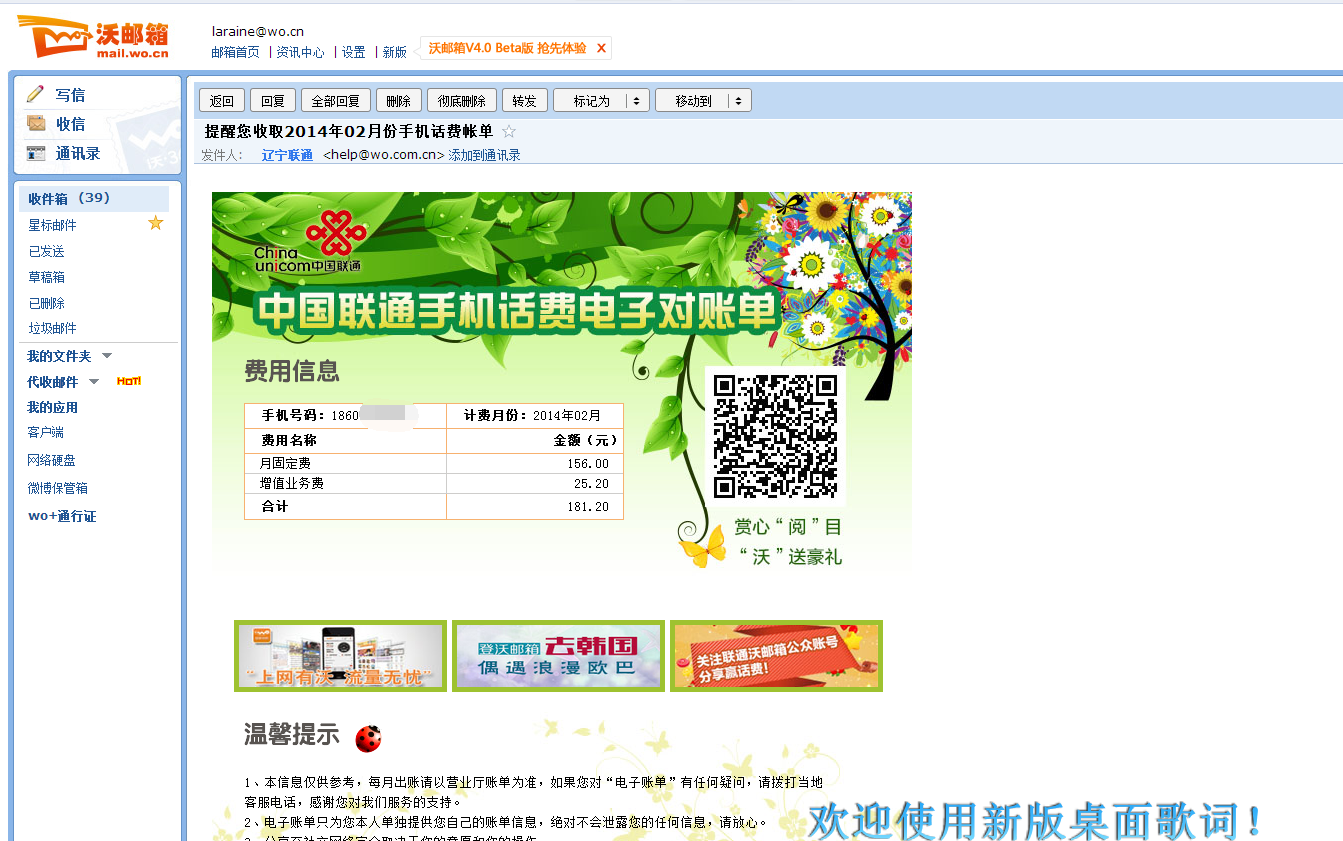The image size is (1343, 841).
Task: Click the inbox tray icon beside 收信
Action: [36, 123]
